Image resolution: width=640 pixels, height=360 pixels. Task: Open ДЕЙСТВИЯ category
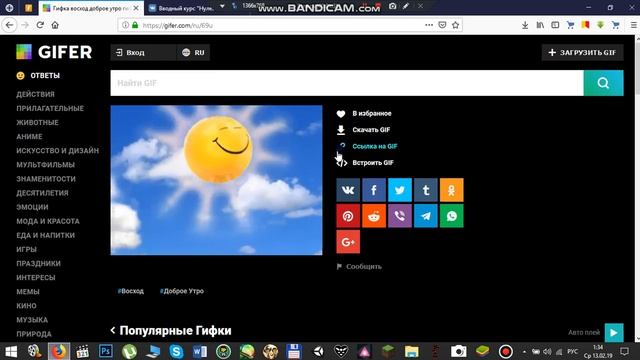(35, 94)
